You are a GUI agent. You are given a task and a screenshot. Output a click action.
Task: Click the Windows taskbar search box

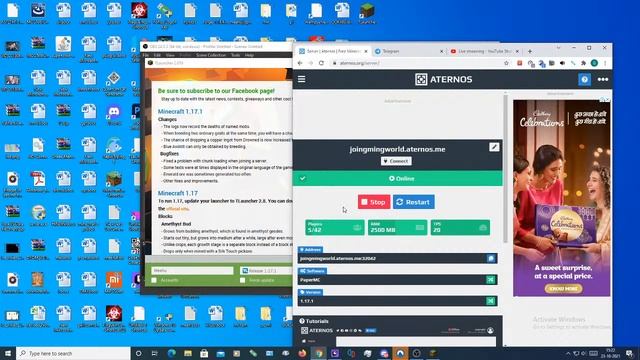[73, 353]
